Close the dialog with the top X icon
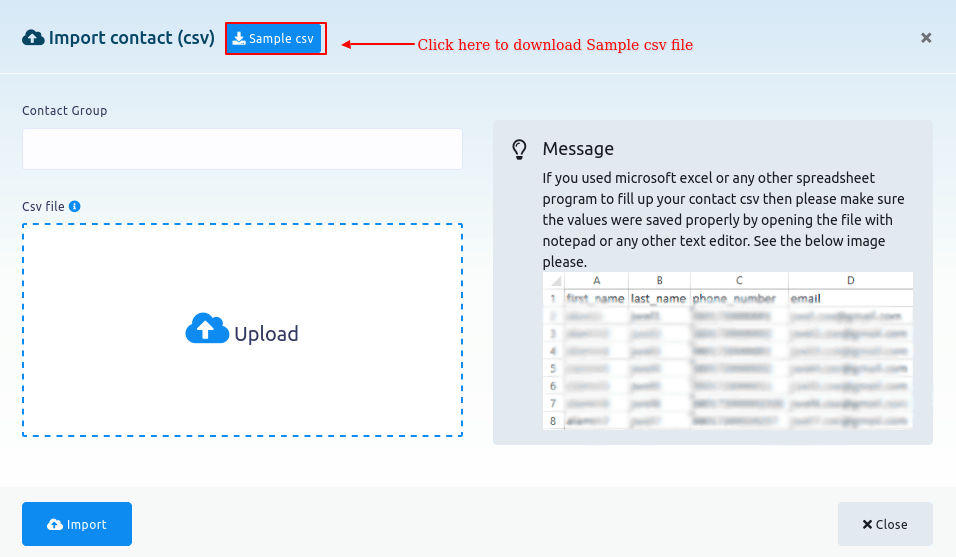The image size is (956, 557). [x=926, y=38]
